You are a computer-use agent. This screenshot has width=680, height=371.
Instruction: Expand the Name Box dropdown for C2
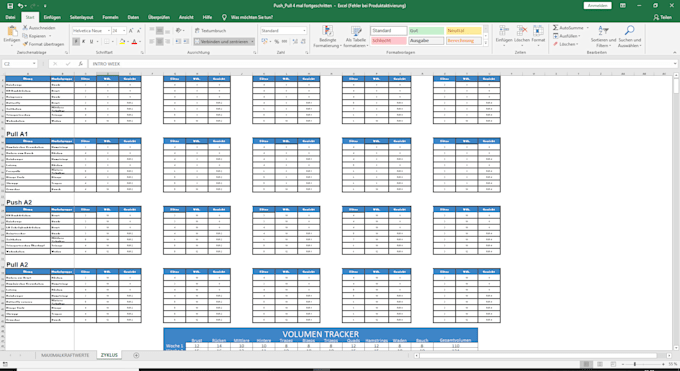pos(34,64)
